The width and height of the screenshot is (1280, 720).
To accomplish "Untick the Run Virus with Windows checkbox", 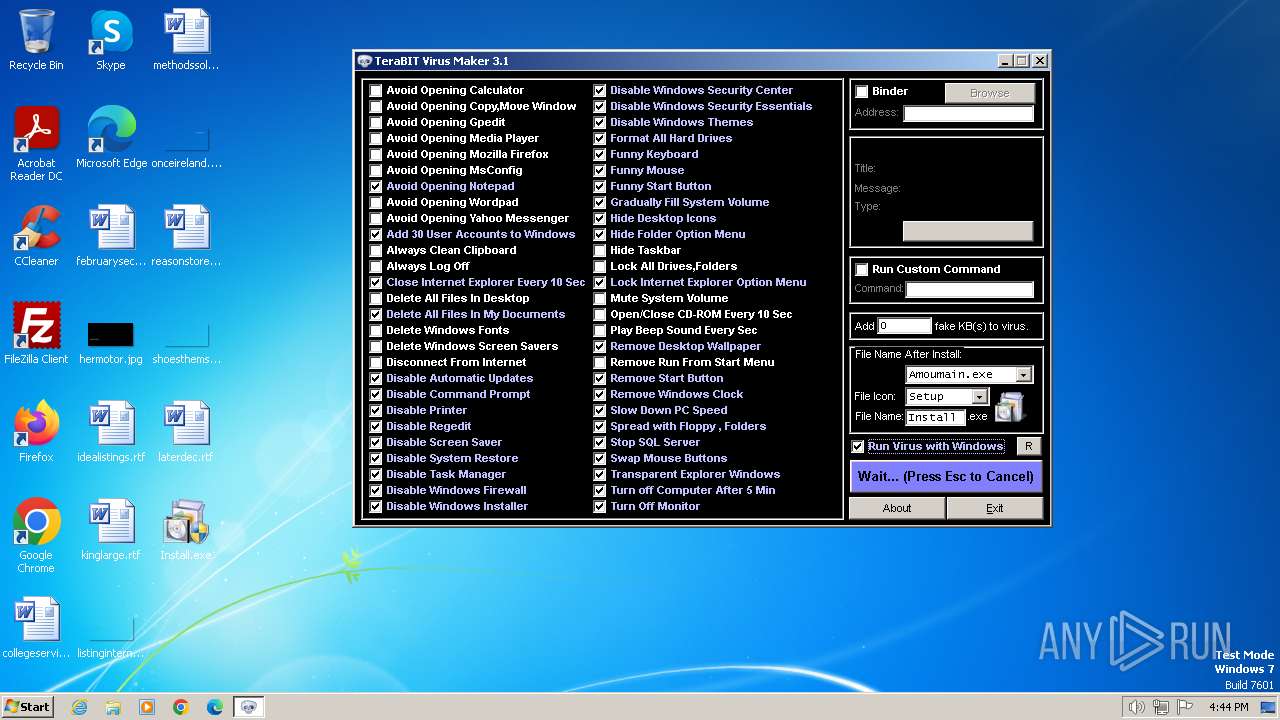I will [x=858, y=446].
